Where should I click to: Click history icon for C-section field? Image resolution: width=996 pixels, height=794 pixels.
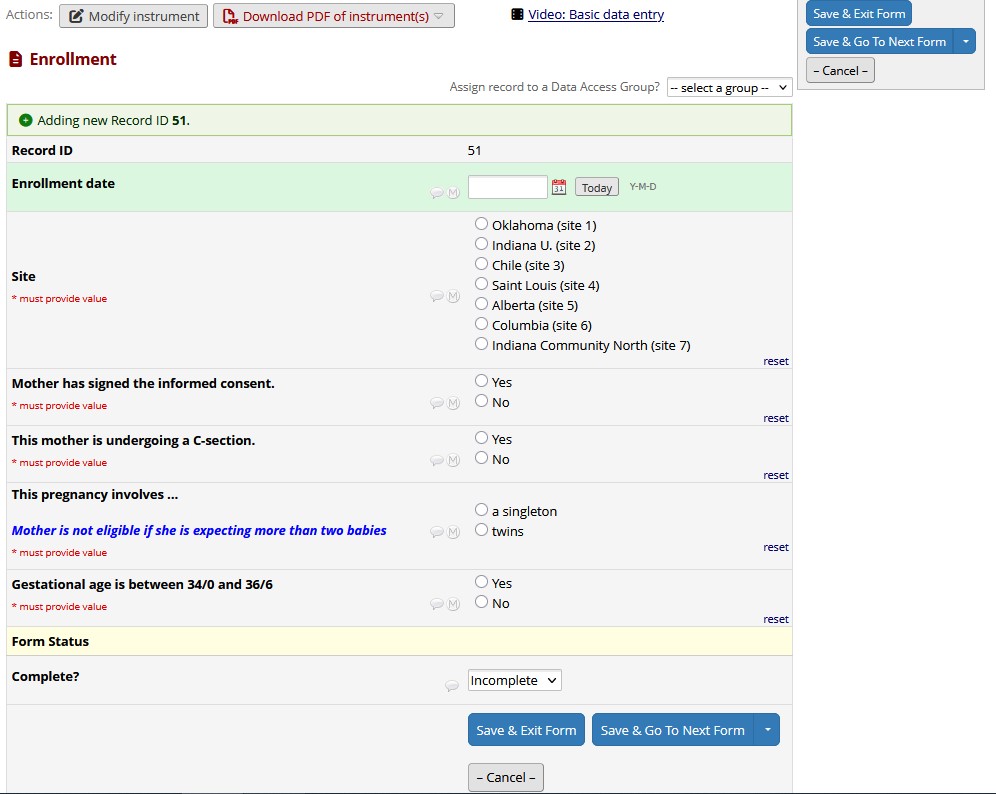click(x=453, y=460)
